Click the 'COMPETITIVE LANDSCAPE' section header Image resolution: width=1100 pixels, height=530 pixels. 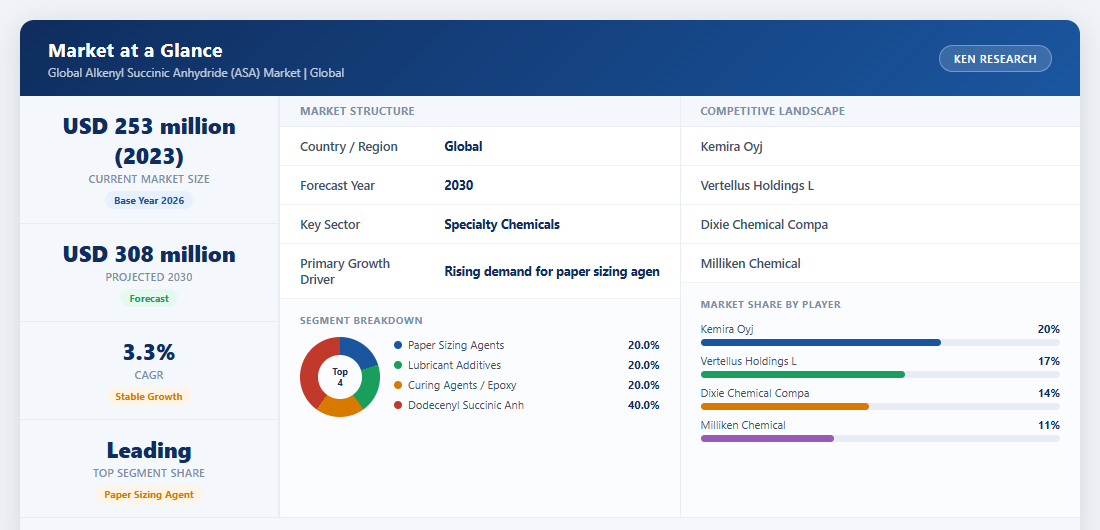click(x=772, y=111)
